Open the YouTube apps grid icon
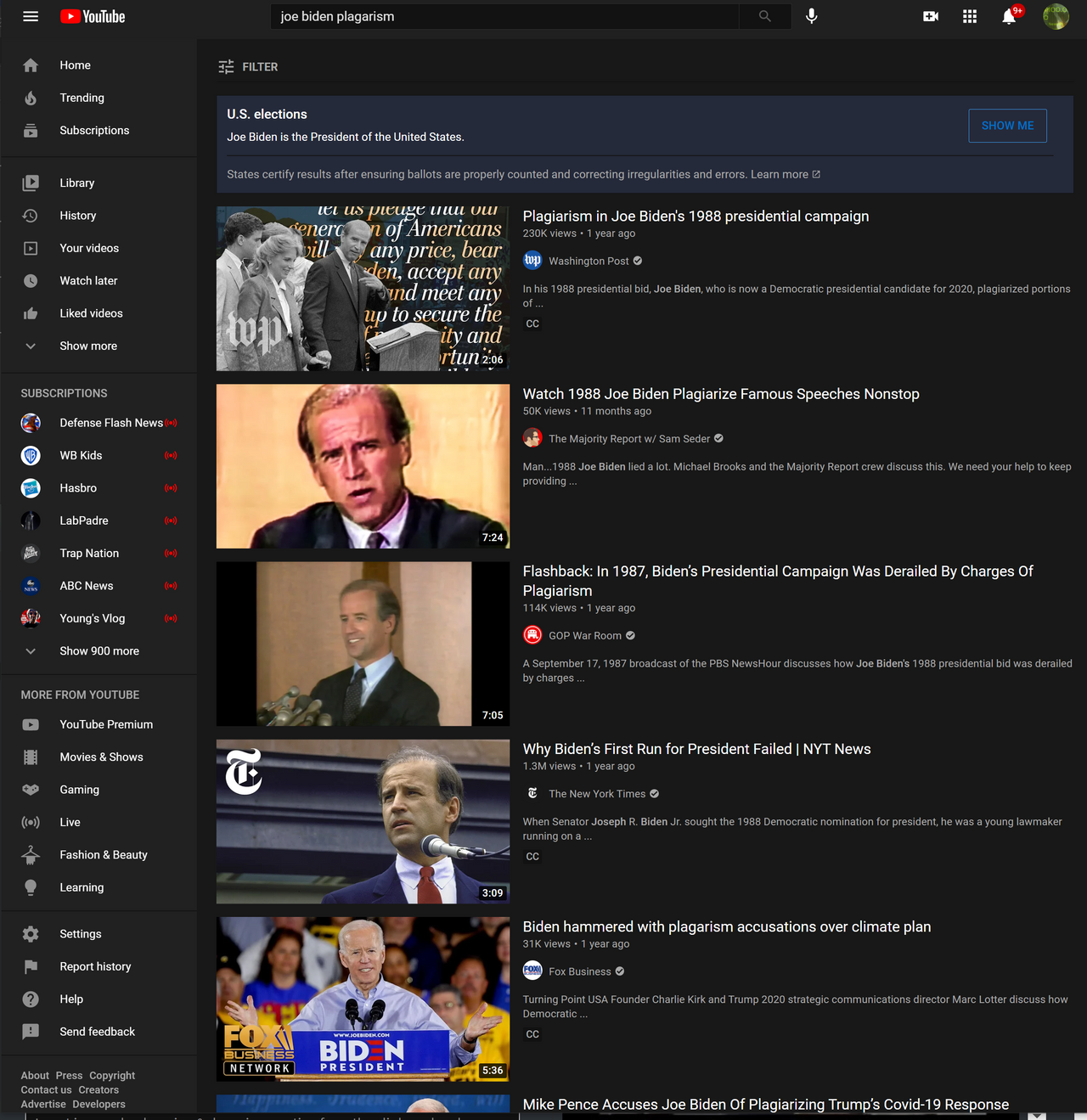1087x1120 pixels. tap(970, 16)
